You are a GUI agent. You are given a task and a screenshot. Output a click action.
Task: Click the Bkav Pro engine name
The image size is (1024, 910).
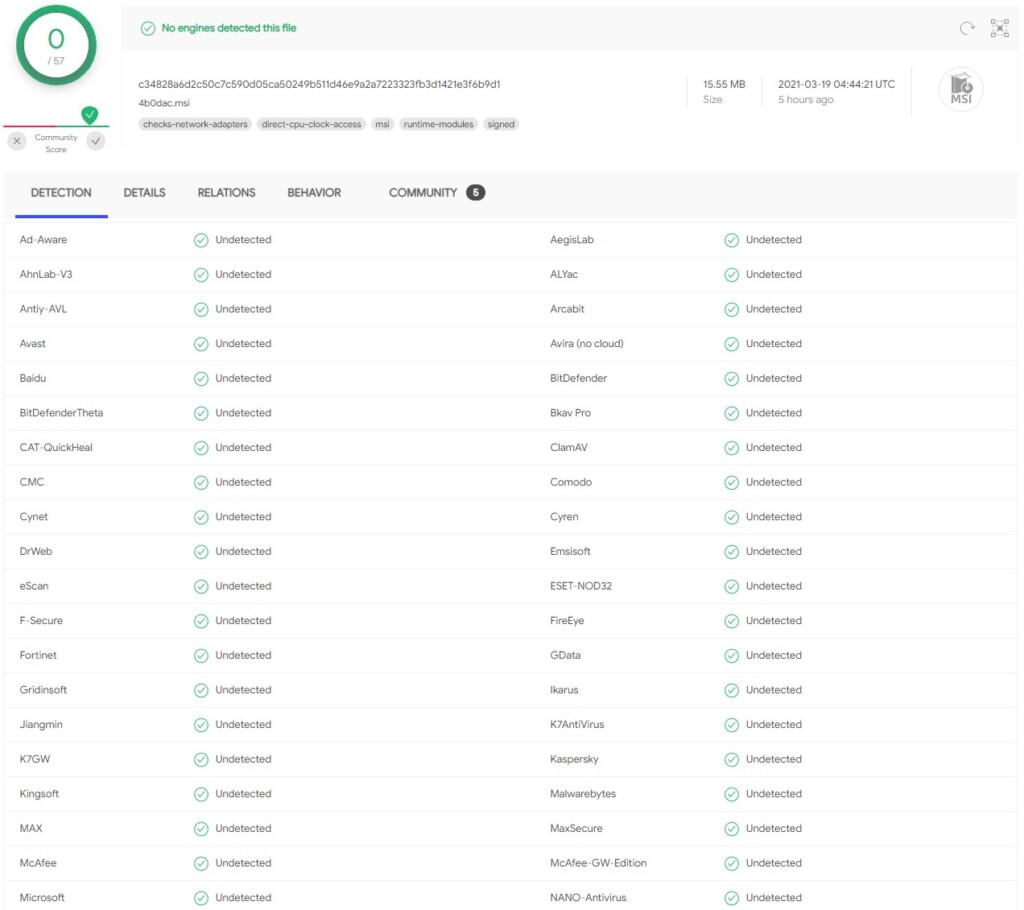[570, 413]
